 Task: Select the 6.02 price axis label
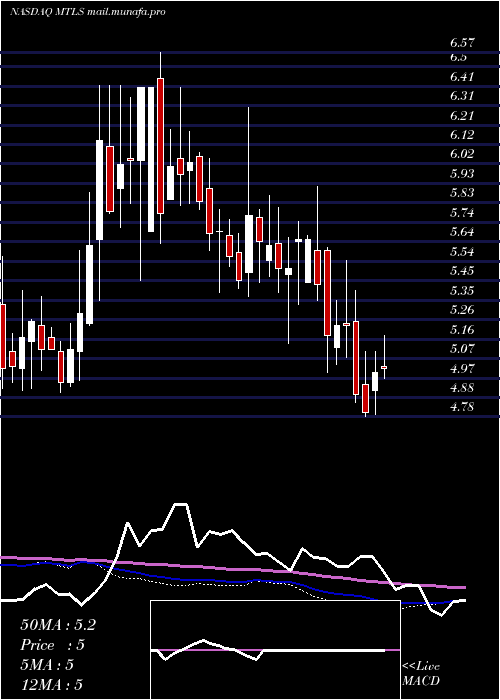coord(462,154)
